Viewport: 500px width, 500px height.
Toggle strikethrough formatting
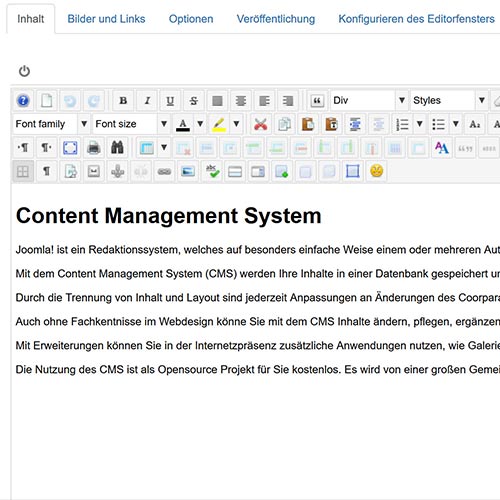click(194, 100)
